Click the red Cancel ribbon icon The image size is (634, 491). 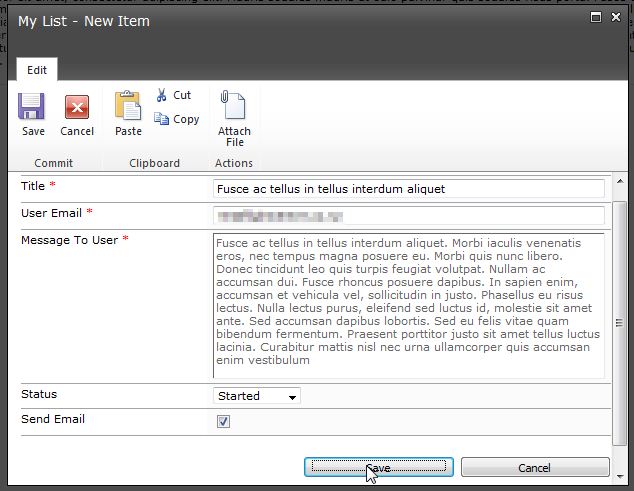pyautogui.click(x=77, y=107)
